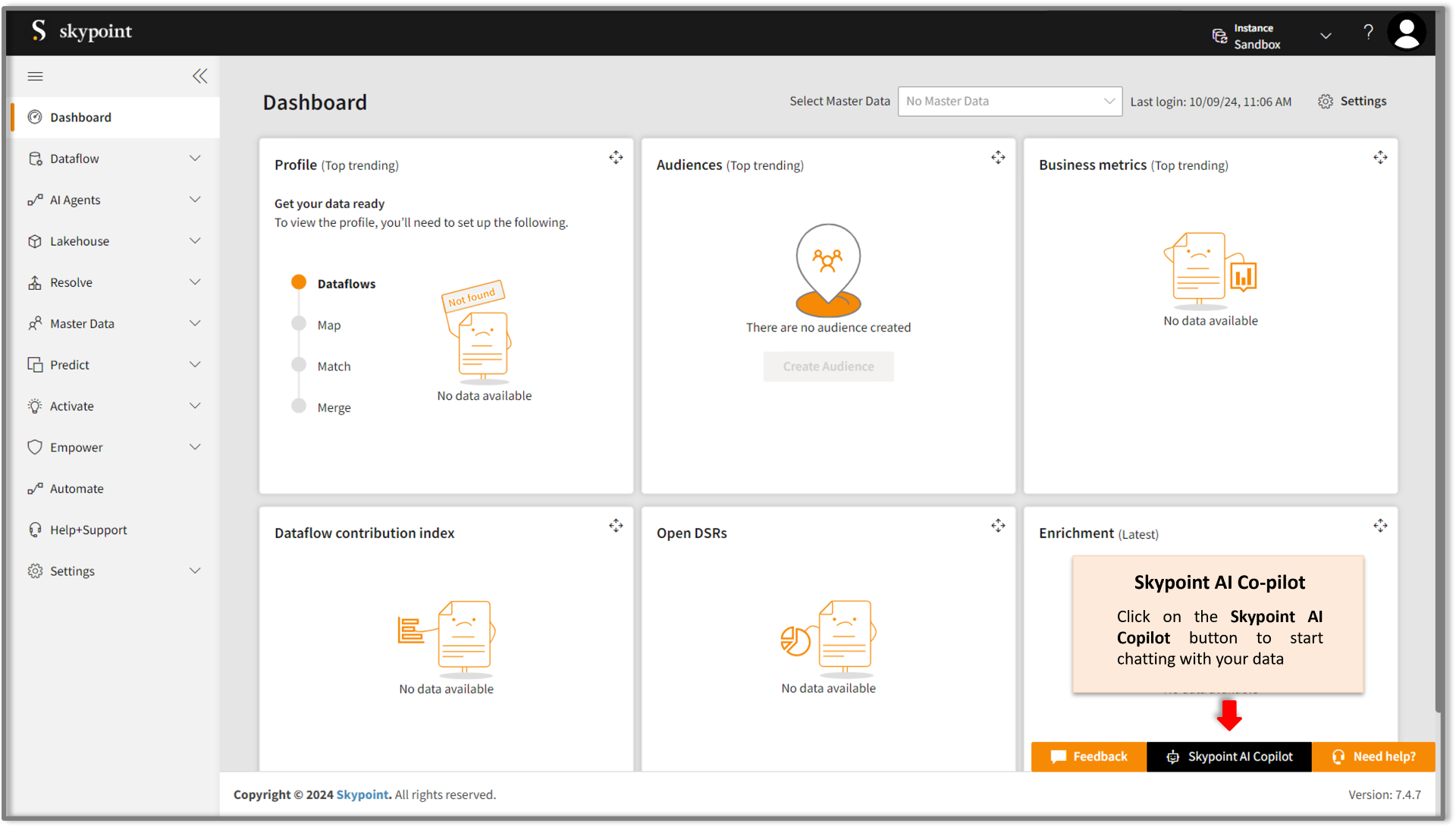Click Open DSRs card move icon
The width and height of the screenshot is (1456, 827).
point(998,525)
